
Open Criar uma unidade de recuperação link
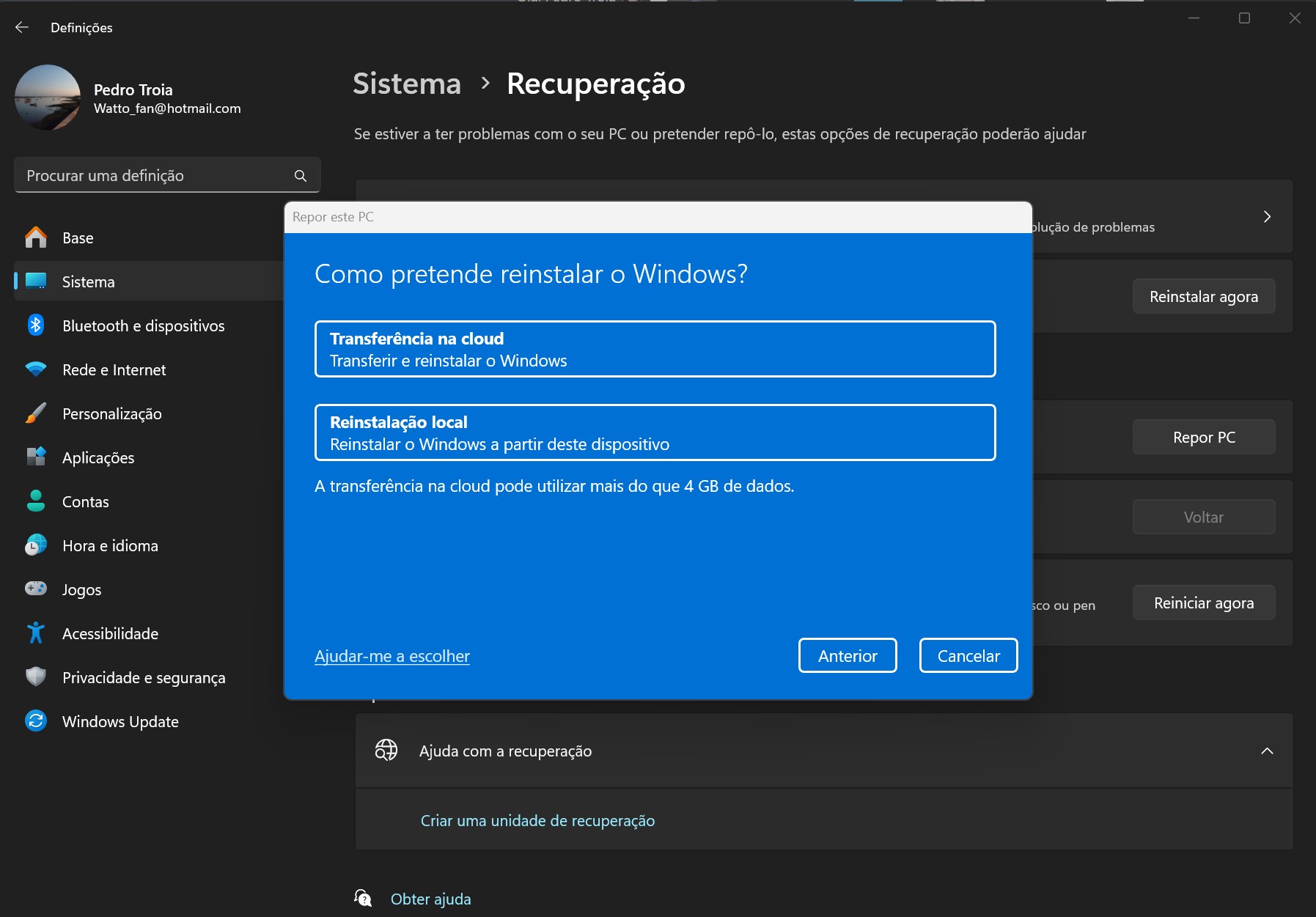[x=537, y=821]
